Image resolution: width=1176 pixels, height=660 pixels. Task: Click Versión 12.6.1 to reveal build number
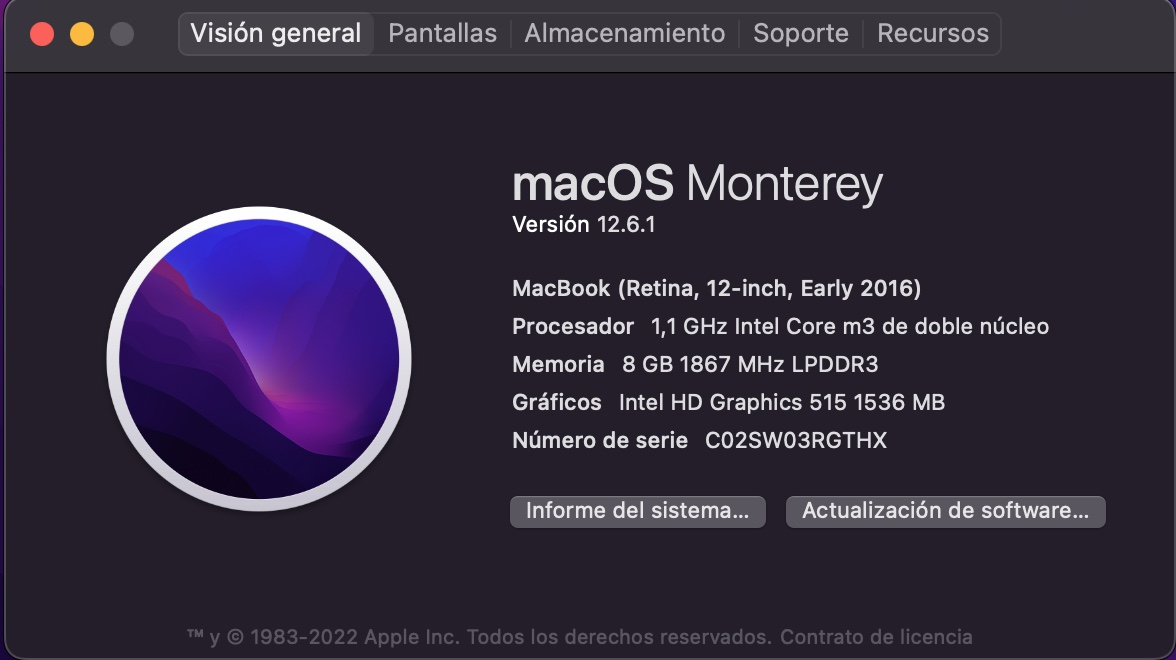tap(584, 224)
